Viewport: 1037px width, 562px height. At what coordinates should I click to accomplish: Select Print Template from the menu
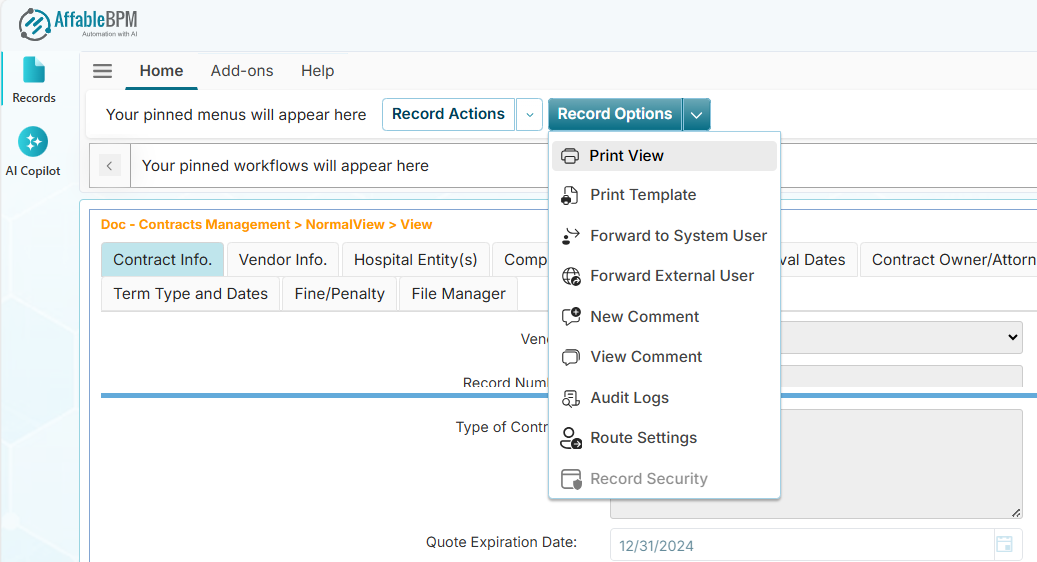(x=643, y=195)
